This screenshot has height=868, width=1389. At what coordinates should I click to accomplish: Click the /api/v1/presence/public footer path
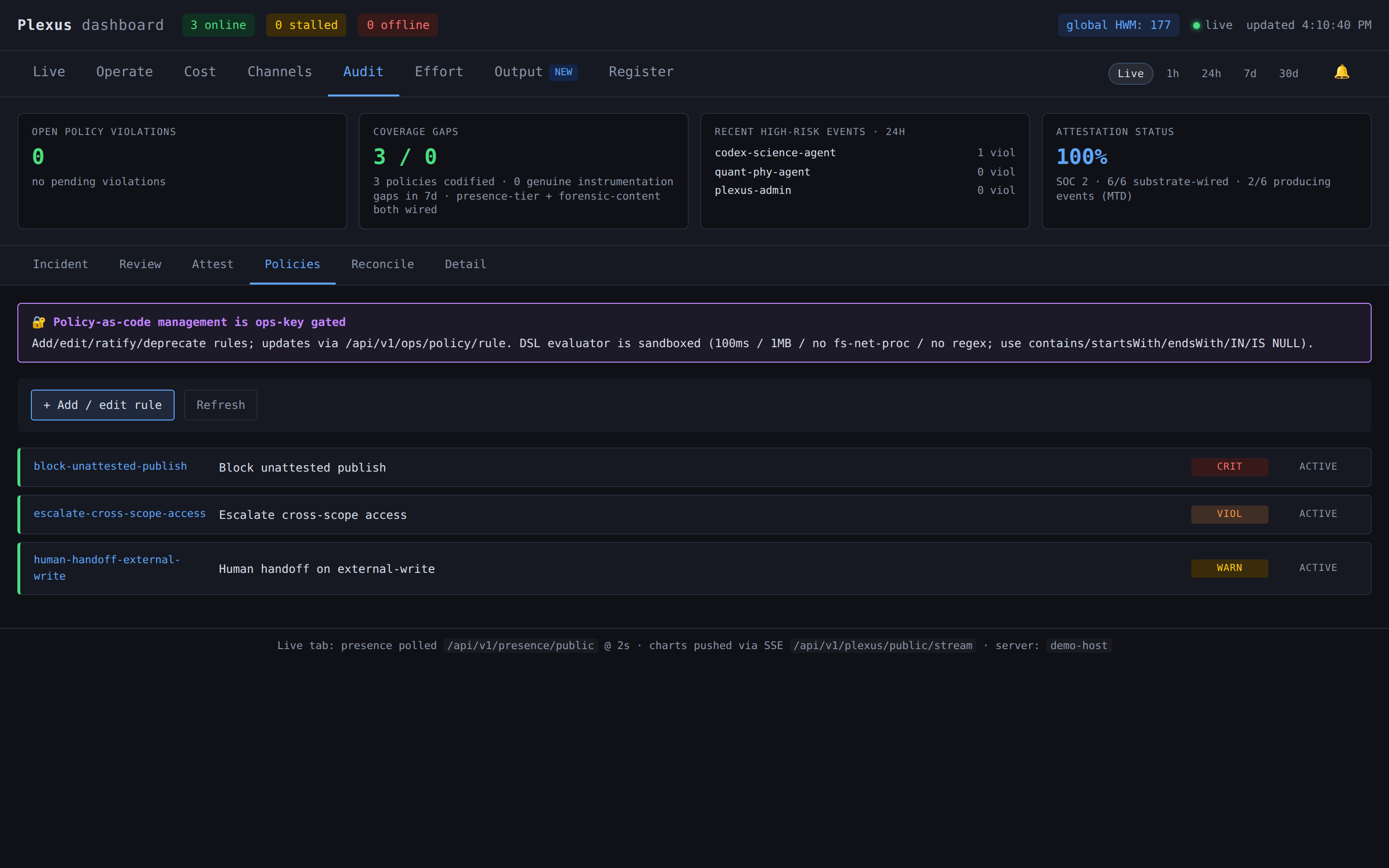pos(520,646)
